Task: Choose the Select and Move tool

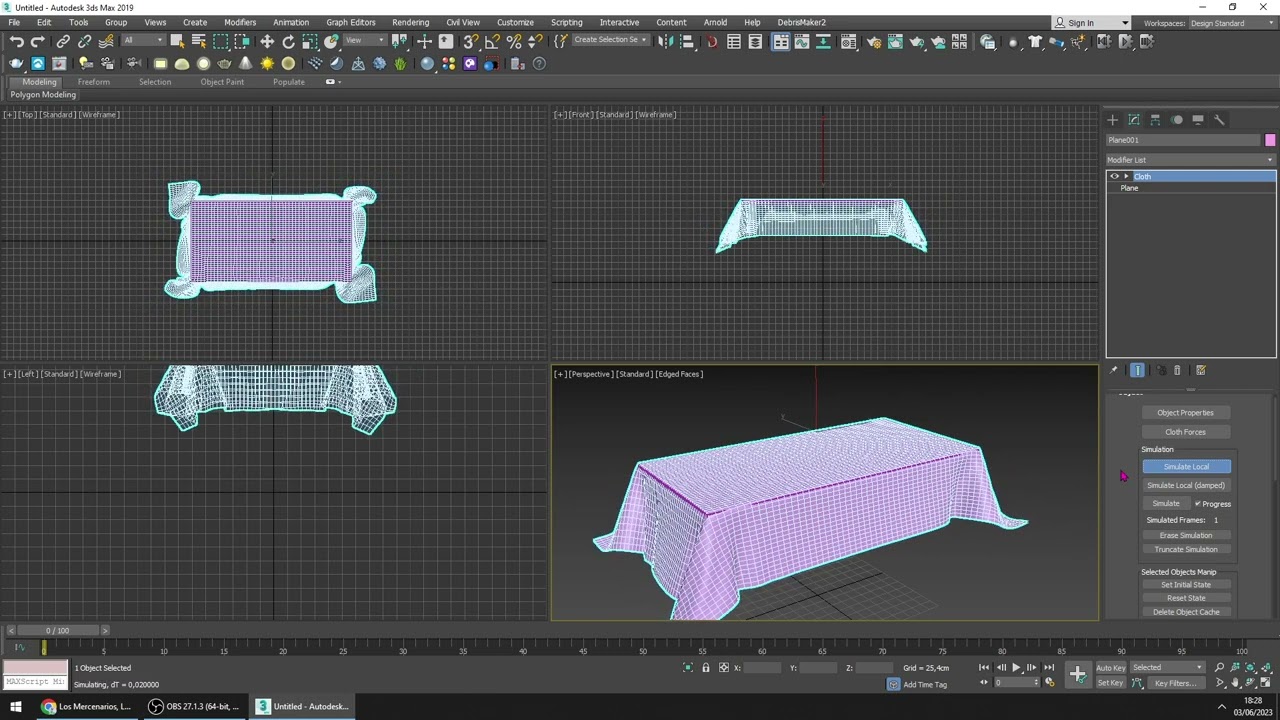Action: click(267, 41)
